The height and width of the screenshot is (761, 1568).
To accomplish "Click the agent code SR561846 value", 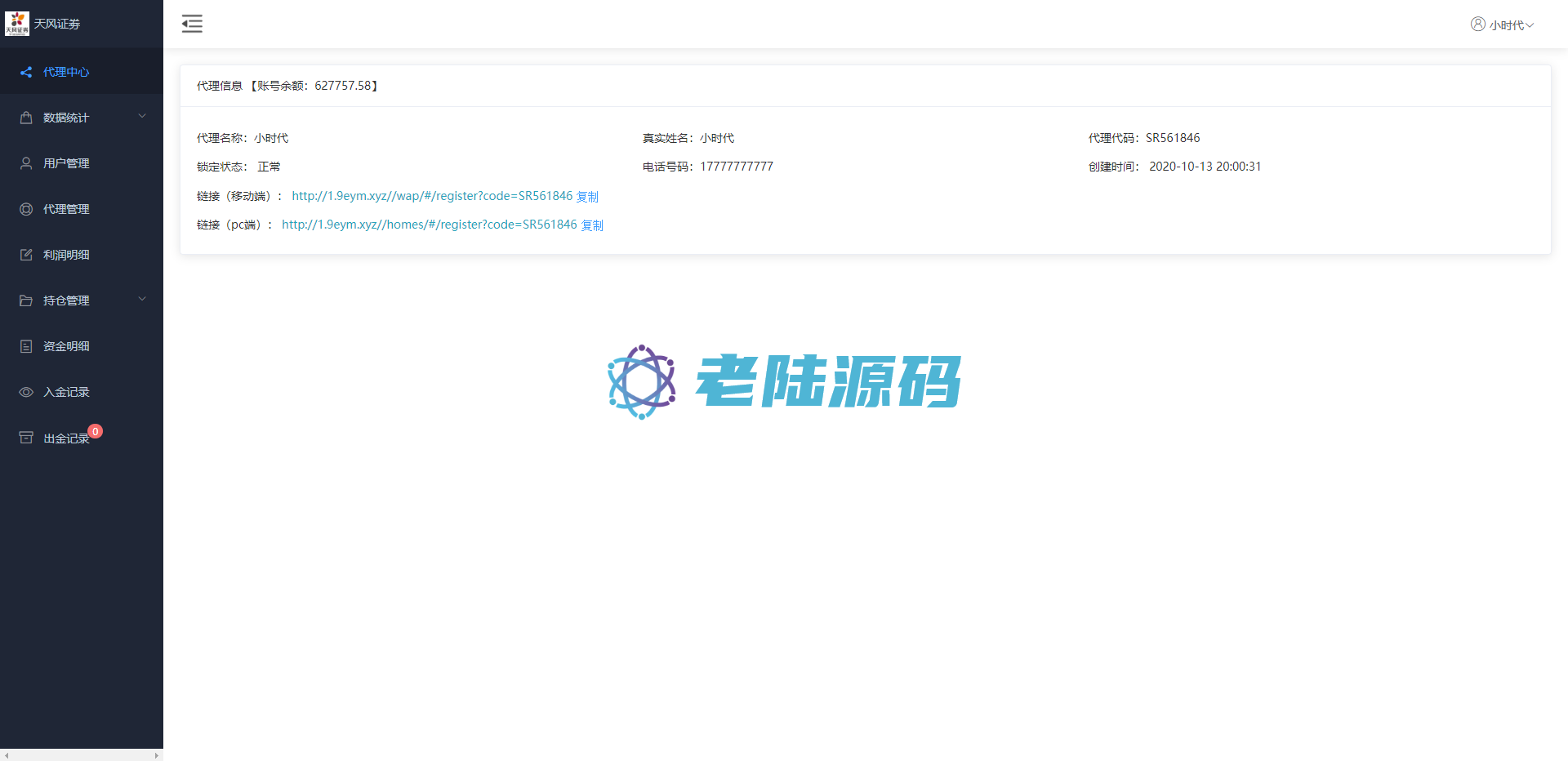I will tap(1173, 138).
